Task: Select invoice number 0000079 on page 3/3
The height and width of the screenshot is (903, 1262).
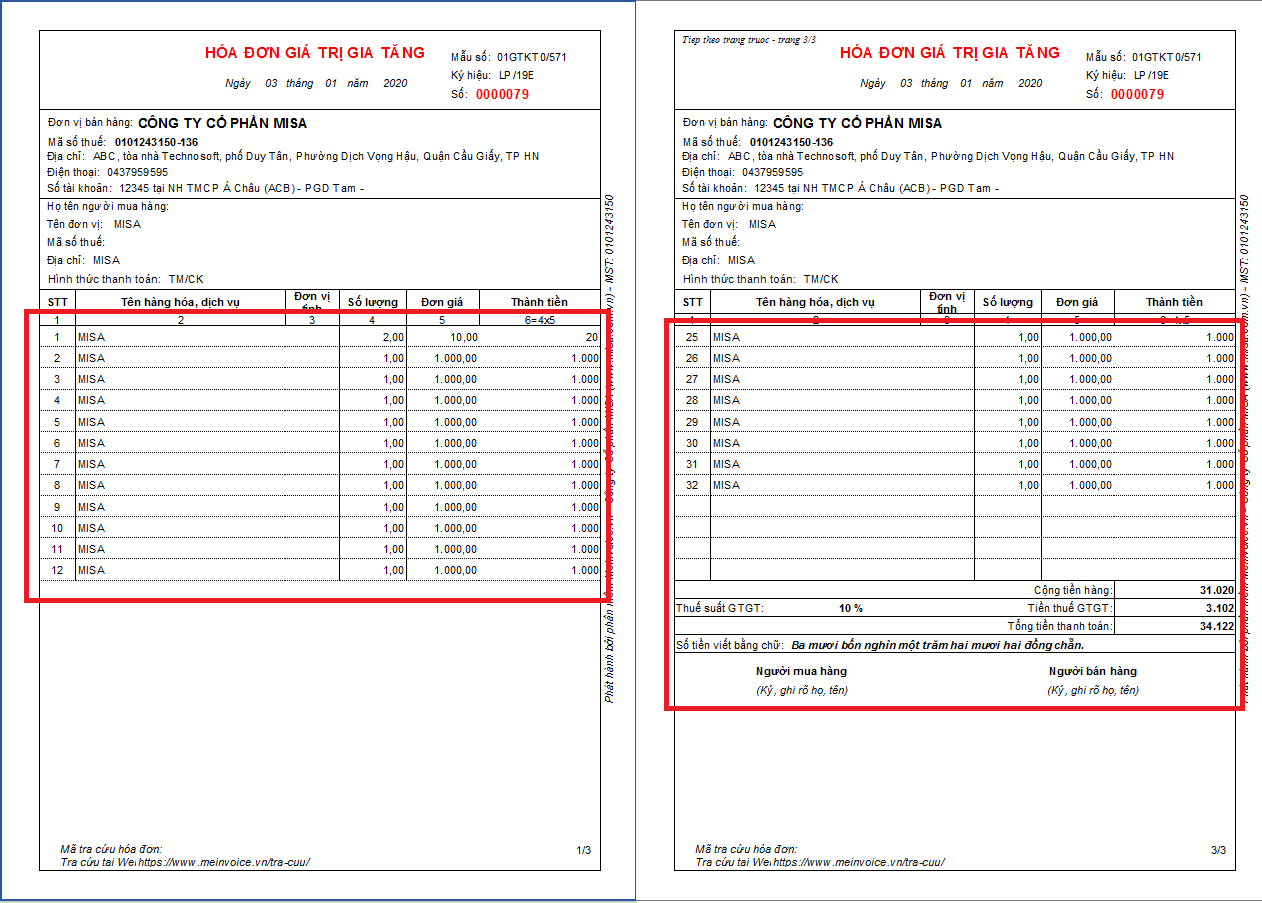Action: [x=1137, y=95]
